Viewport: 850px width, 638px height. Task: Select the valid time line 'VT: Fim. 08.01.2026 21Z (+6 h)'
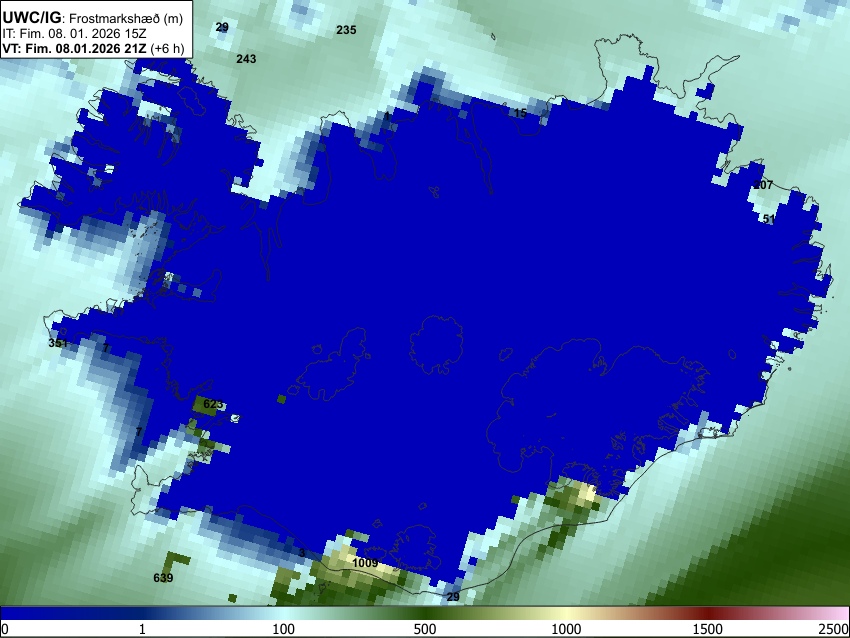[x=93, y=48]
